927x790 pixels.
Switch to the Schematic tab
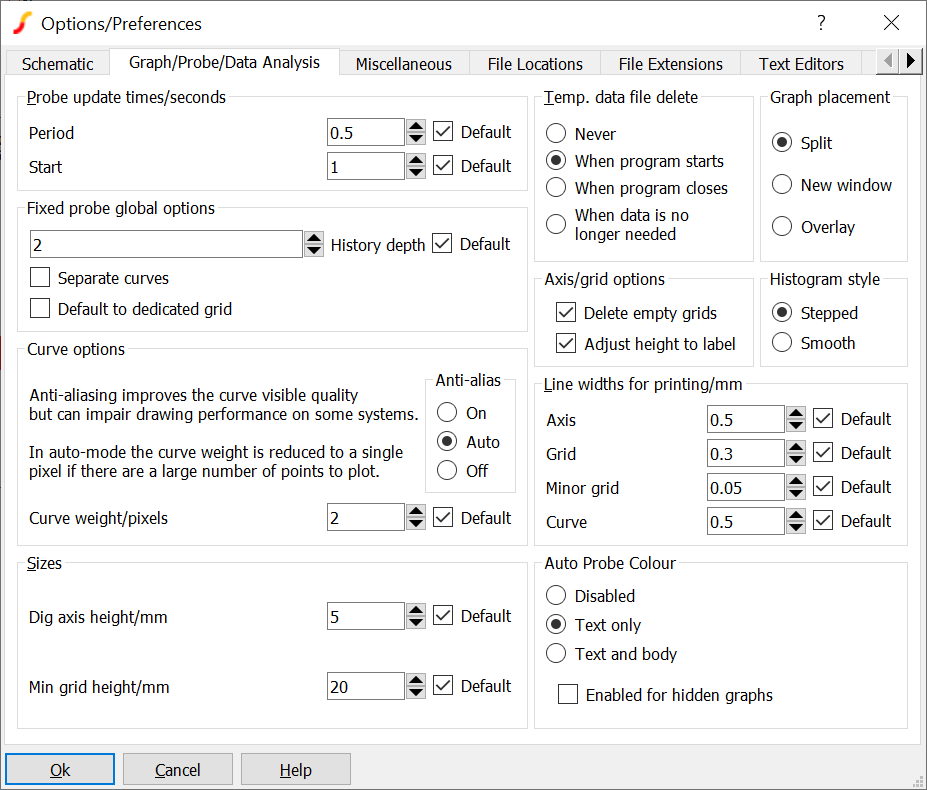click(x=58, y=64)
